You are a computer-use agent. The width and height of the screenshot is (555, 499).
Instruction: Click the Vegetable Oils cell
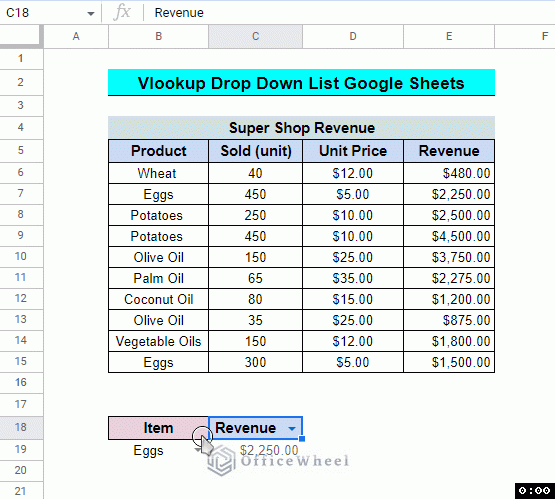click(158, 341)
